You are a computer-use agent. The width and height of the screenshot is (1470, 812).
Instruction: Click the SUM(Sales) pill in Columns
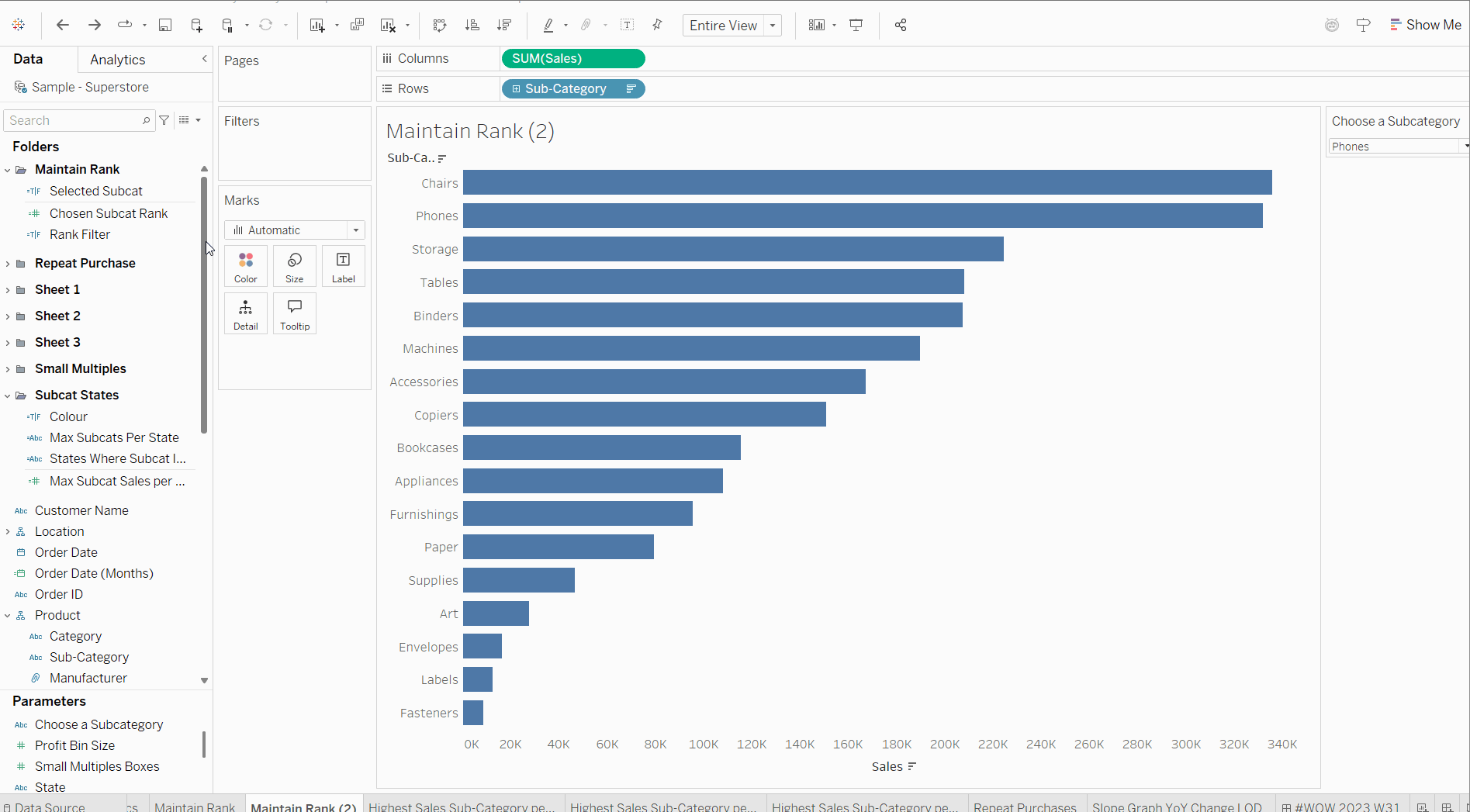(572, 59)
